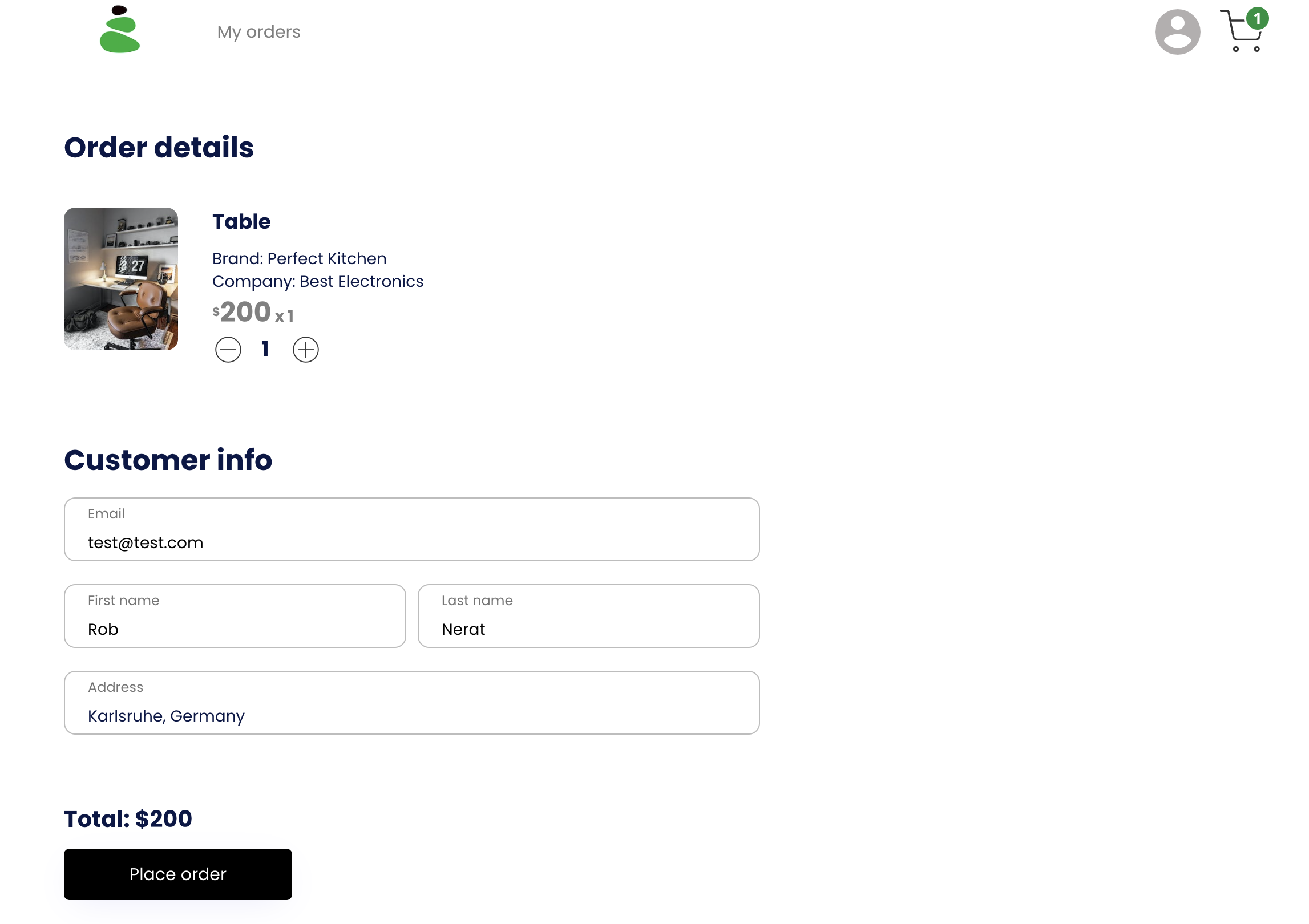Open the shopping cart
1309x924 pixels.
pos(1241,33)
